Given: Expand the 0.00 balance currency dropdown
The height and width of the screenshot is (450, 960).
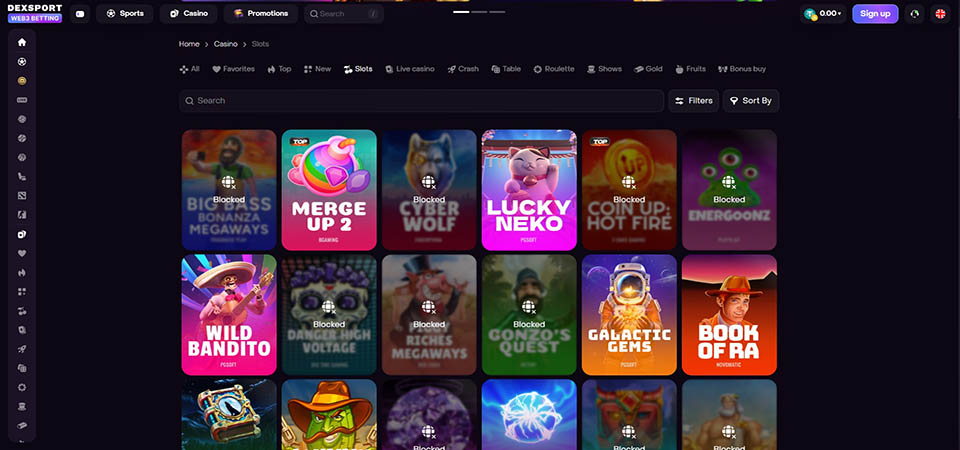Looking at the screenshot, I should (x=823, y=13).
